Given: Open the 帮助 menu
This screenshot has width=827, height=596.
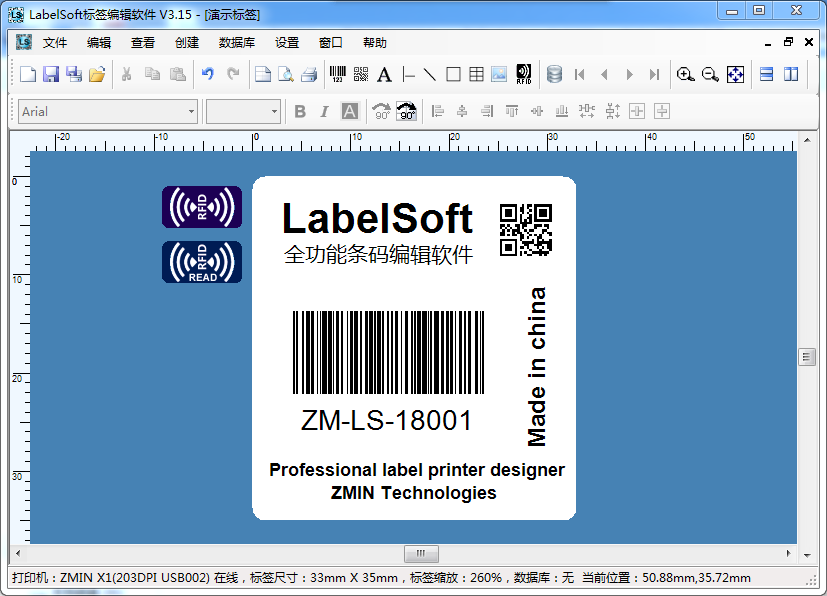Looking at the screenshot, I should 375,43.
